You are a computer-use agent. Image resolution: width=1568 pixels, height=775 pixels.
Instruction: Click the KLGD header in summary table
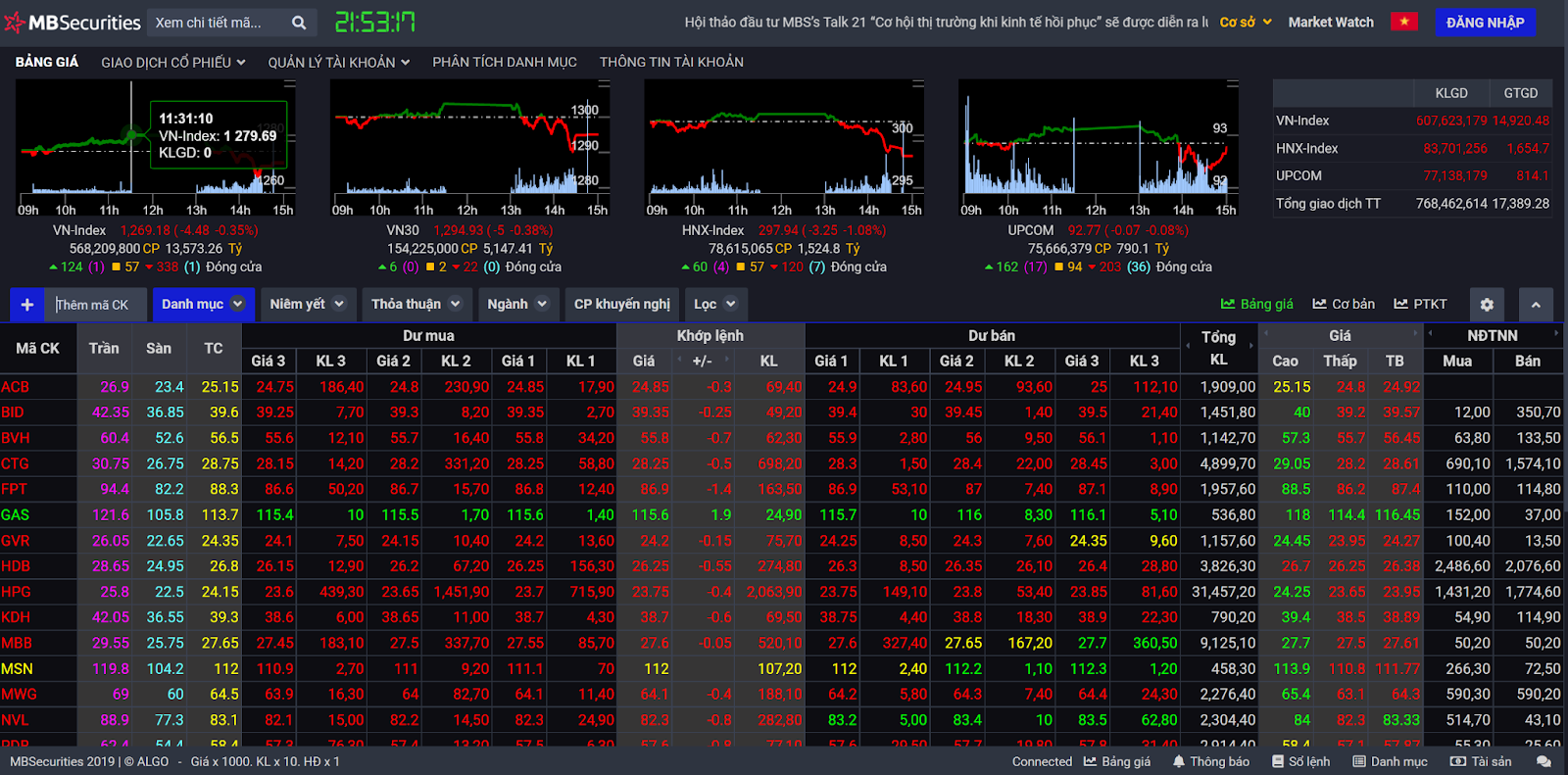pos(1451,93)
